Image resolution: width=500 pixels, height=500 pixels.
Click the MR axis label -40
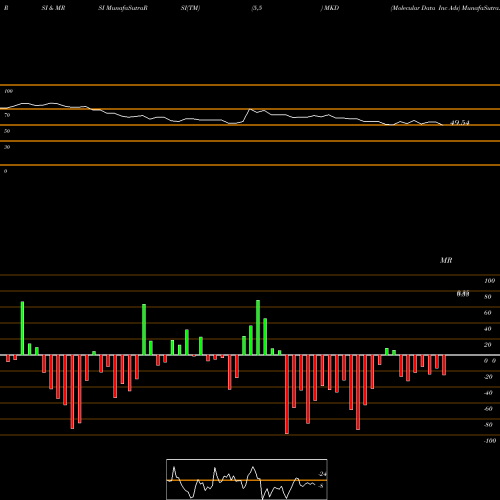[x=488, y=393]
